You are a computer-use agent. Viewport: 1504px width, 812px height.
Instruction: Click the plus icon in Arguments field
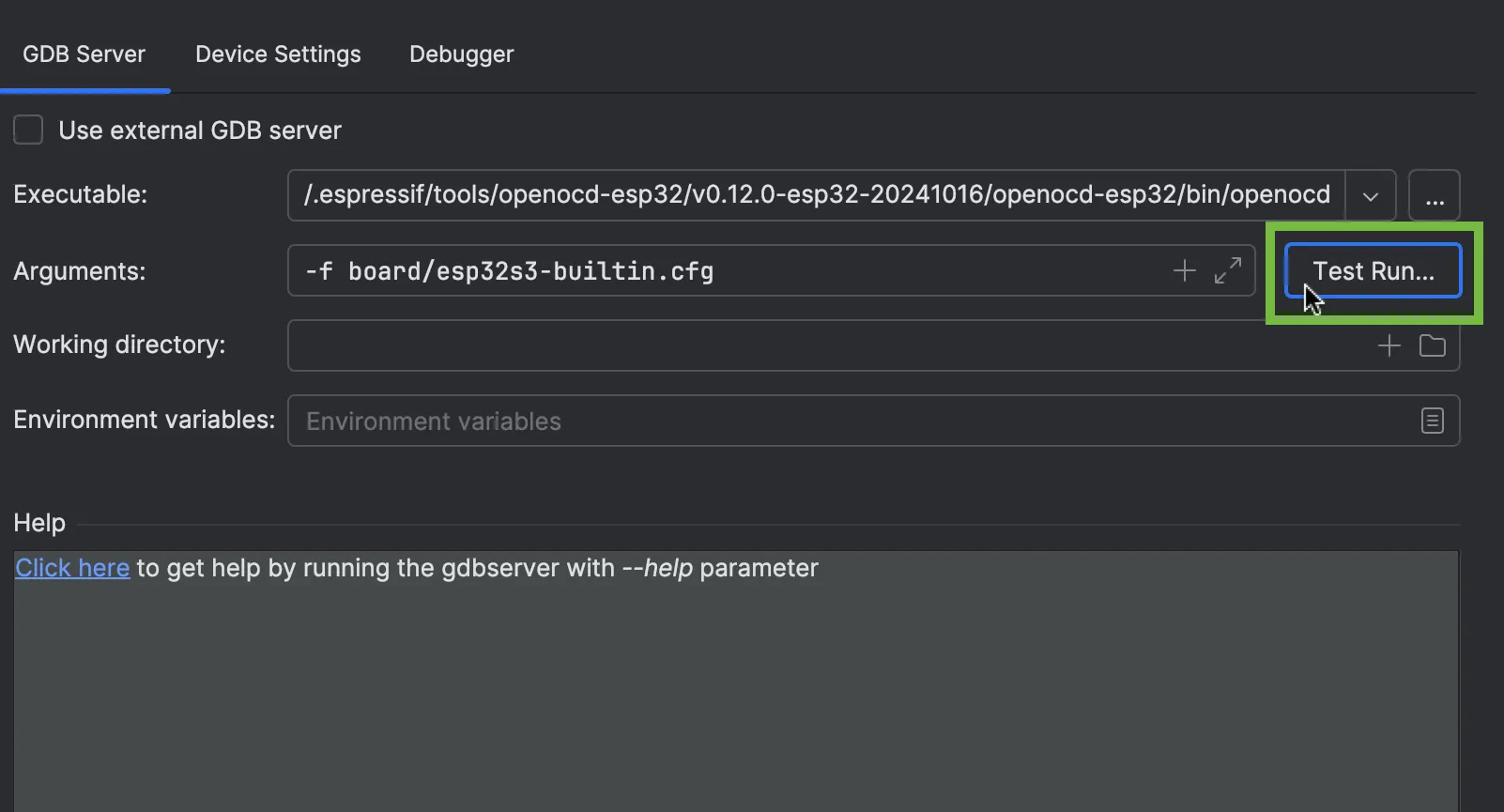tap(1184, 270)
